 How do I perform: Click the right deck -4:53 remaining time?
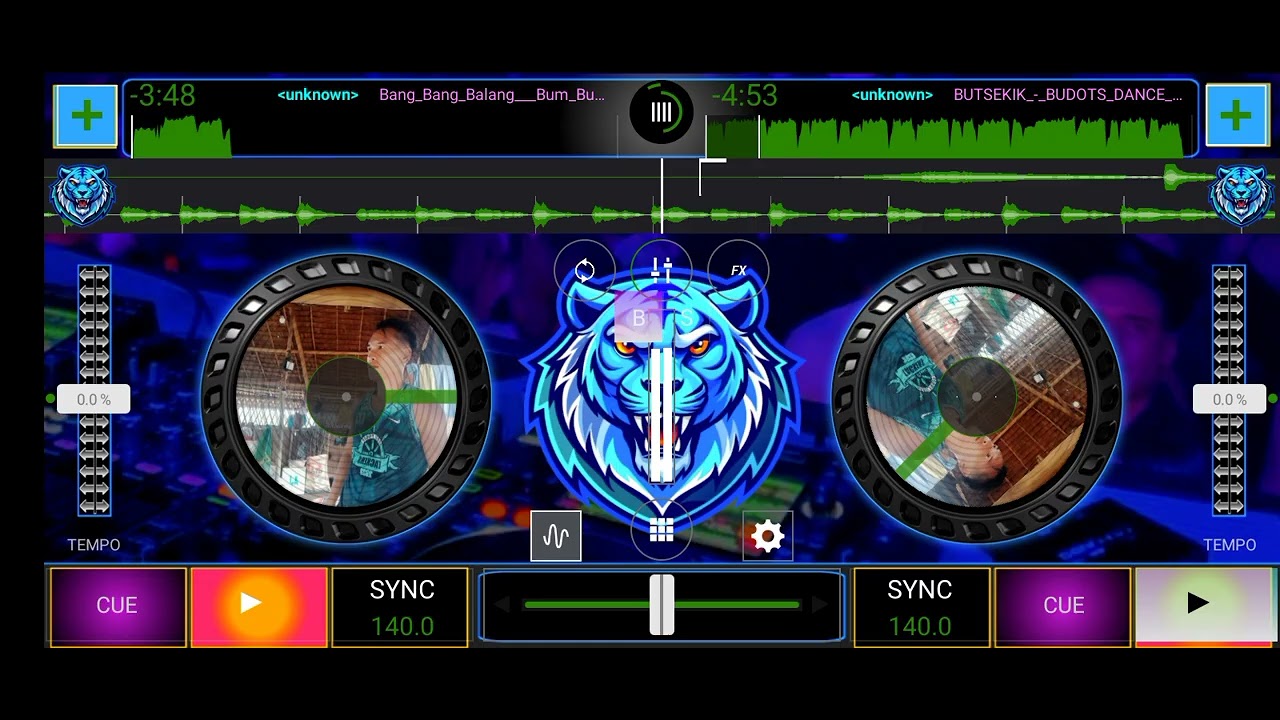pos(744,96)
